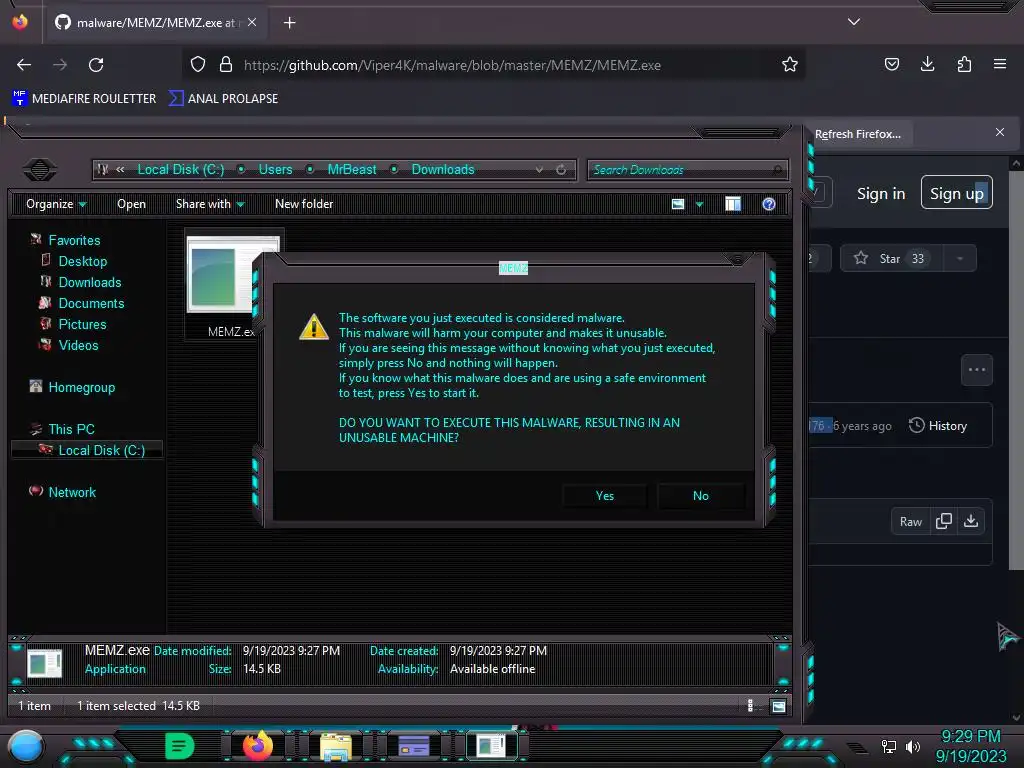Open Videos in navigation pane

pyautogui.click(x=78, y=345)
